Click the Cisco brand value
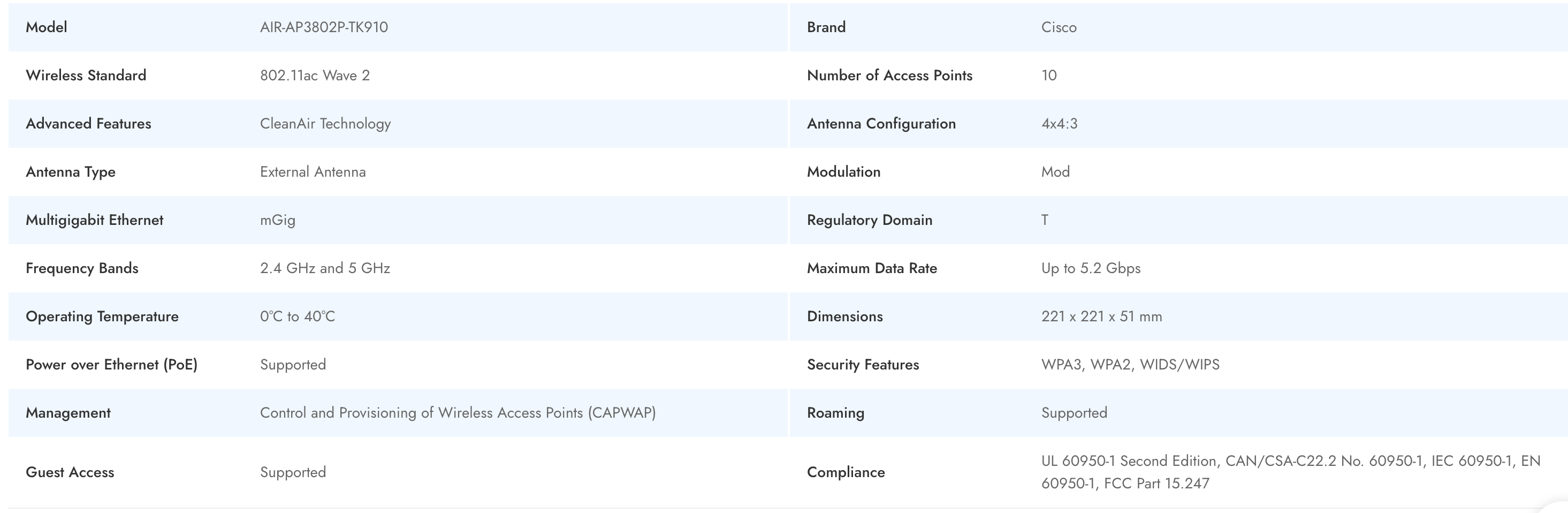Screen dimensions: 1568x513 (1059, 27)
